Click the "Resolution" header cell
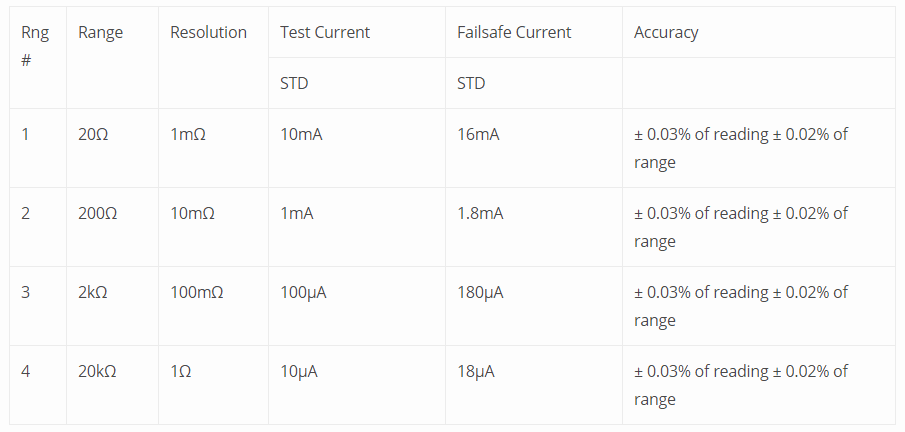The width and height of the screenshot is (905, 432). click(208, 32)
